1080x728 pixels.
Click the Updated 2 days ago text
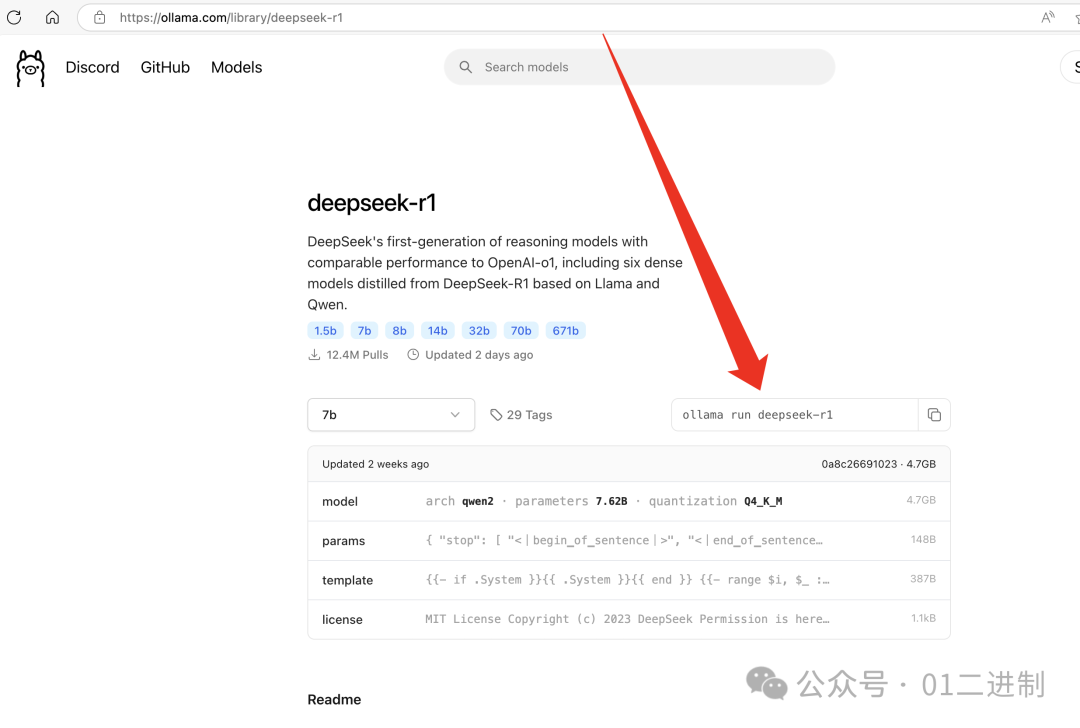tap(479, 355)
